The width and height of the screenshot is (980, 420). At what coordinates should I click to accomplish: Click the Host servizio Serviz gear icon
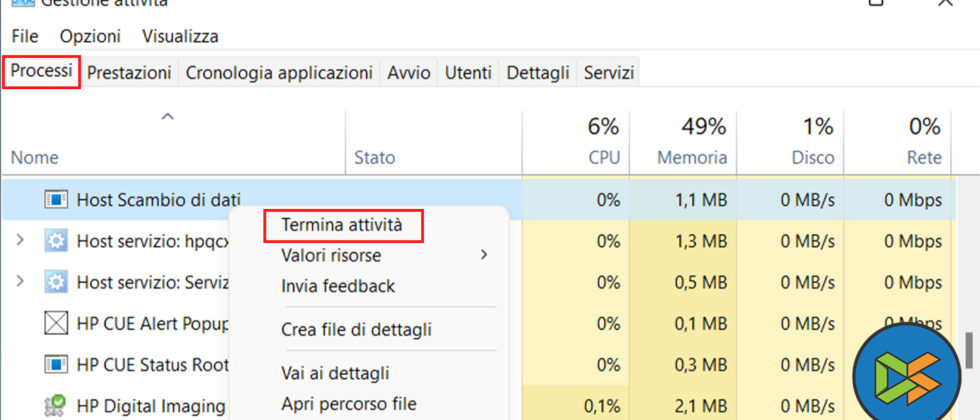coord(55,283)
